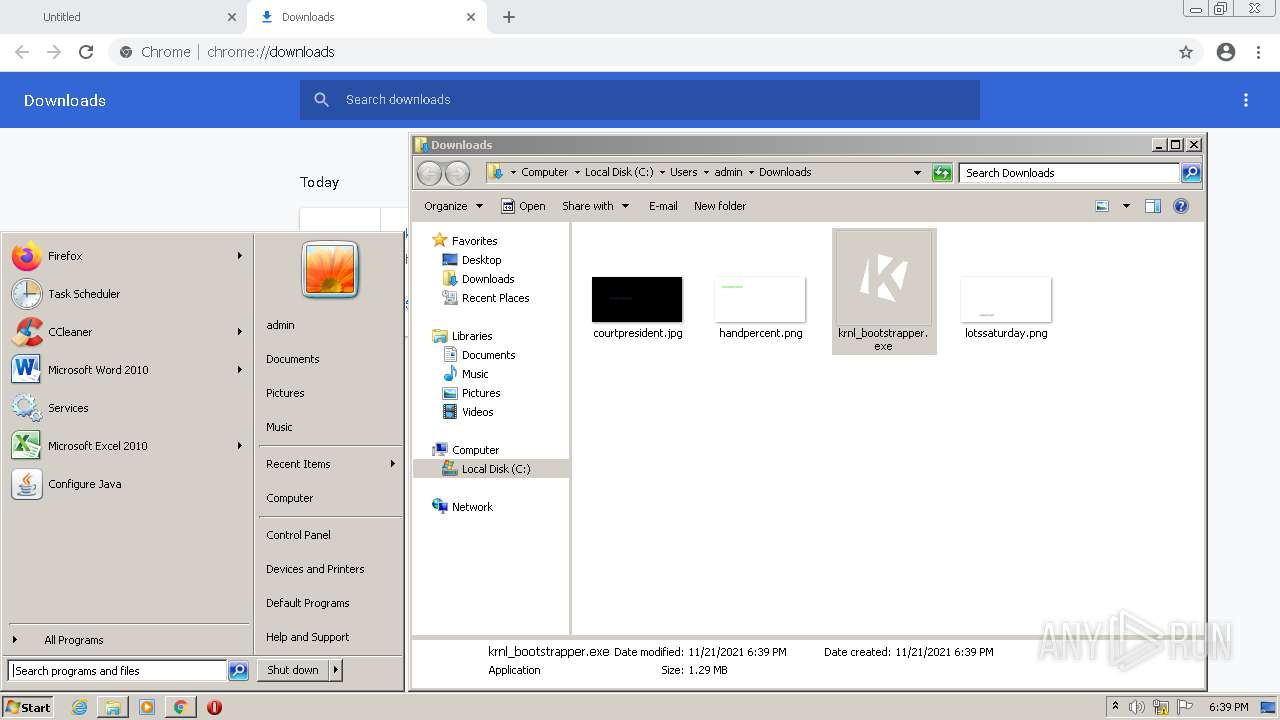
Task: Show system tray hidden icons
Action: 1115,706
